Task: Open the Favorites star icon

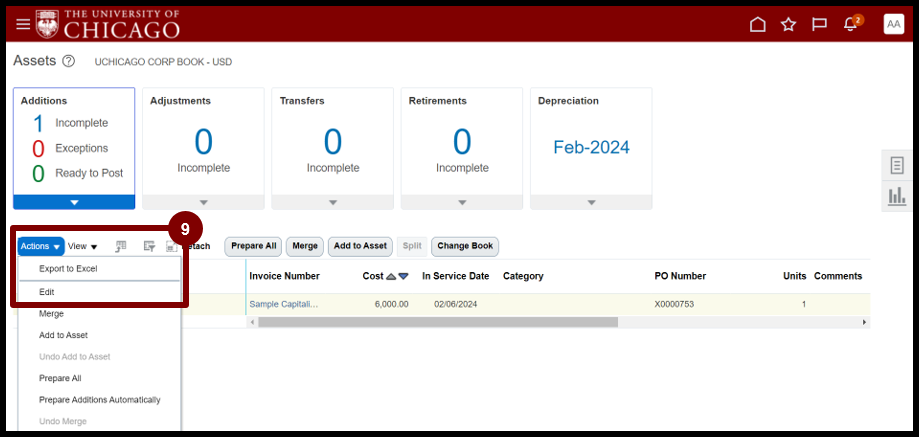Action: pos(788,24)
